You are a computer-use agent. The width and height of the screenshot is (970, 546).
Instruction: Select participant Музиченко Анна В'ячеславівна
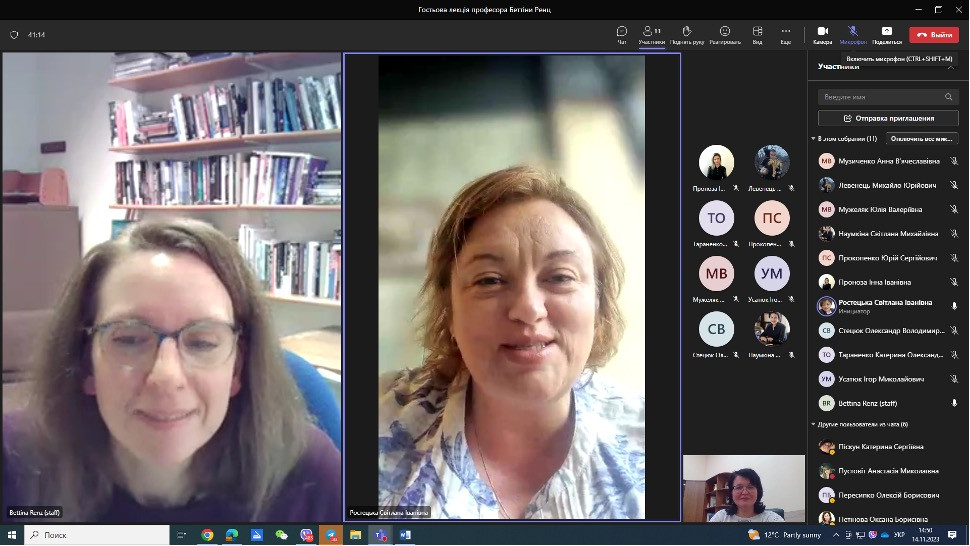tap(888, 161)
